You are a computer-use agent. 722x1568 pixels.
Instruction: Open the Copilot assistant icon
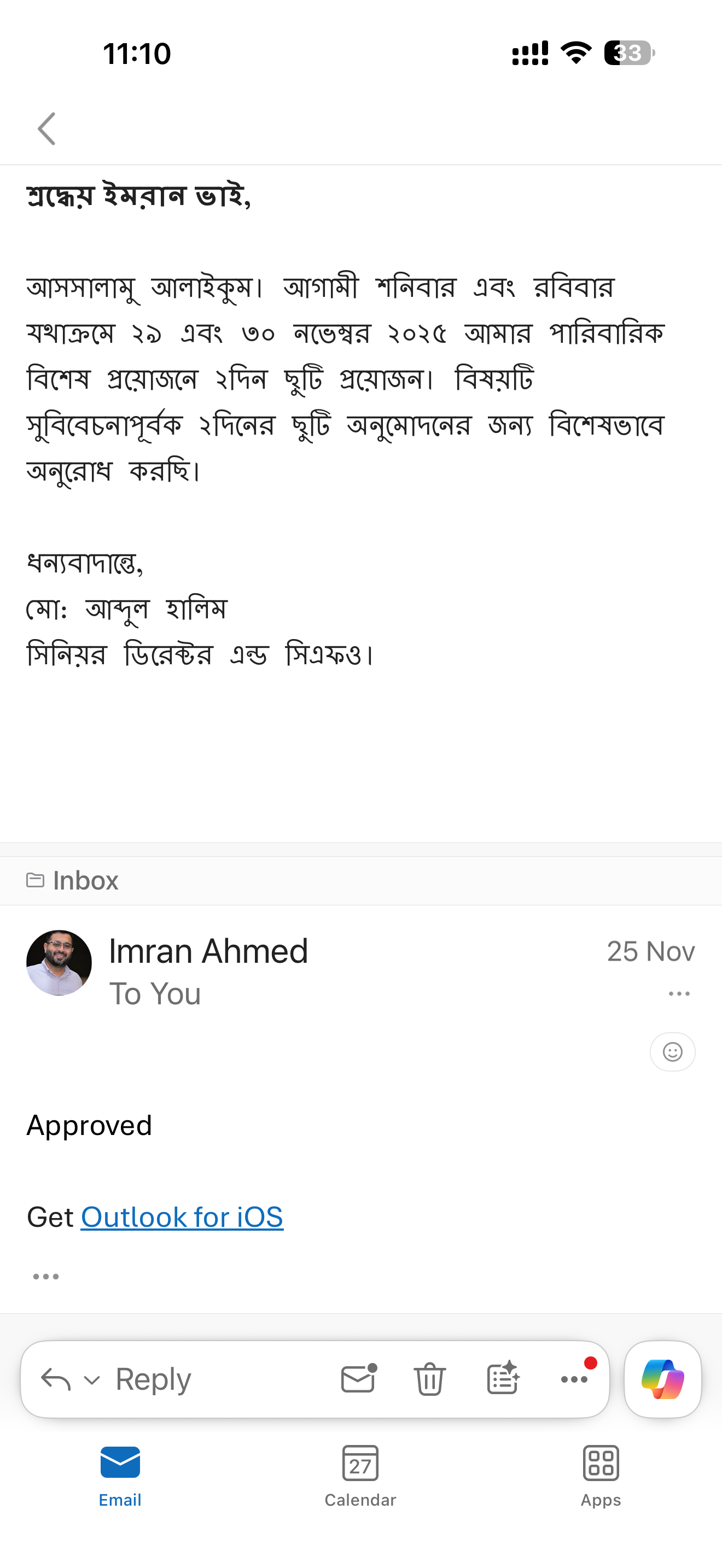click(662, 1379)
